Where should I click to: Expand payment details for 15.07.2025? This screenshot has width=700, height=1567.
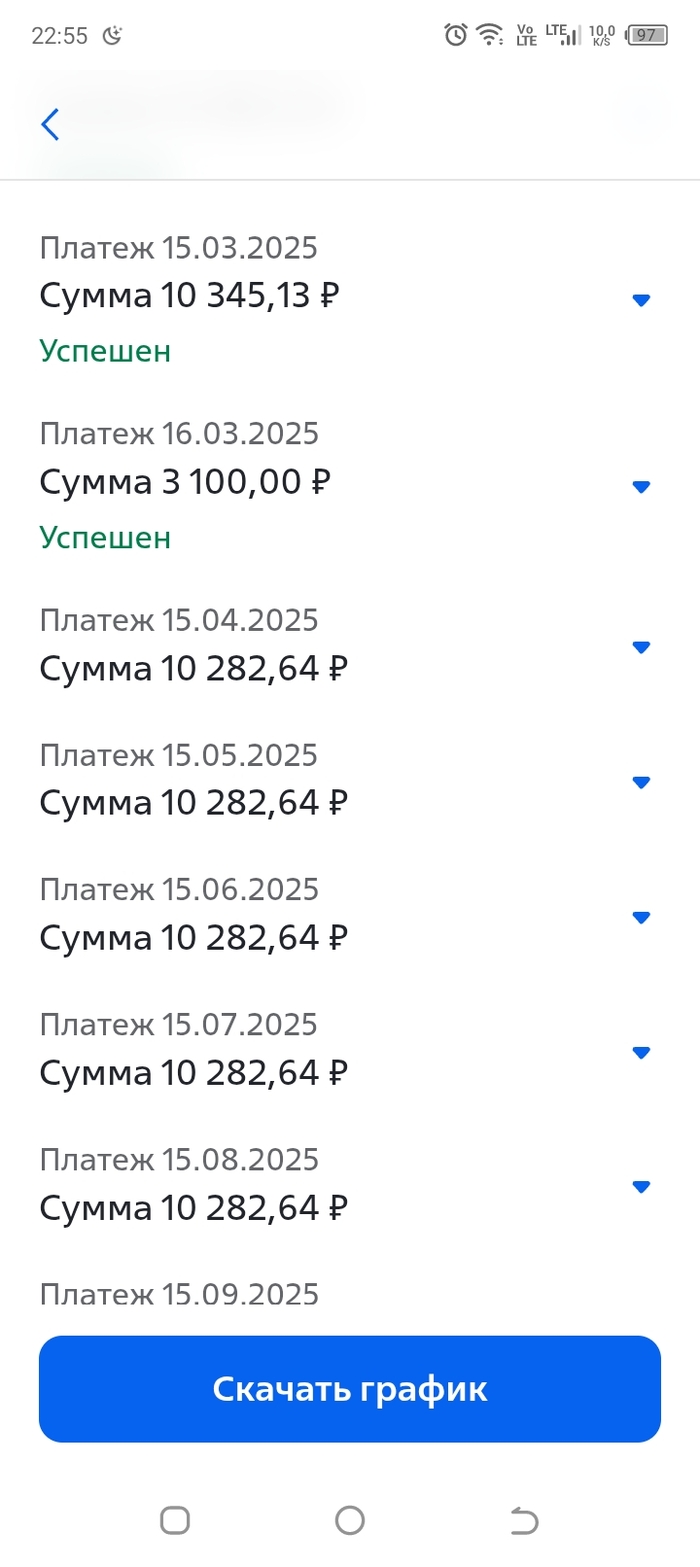[x=642, y=1052]
